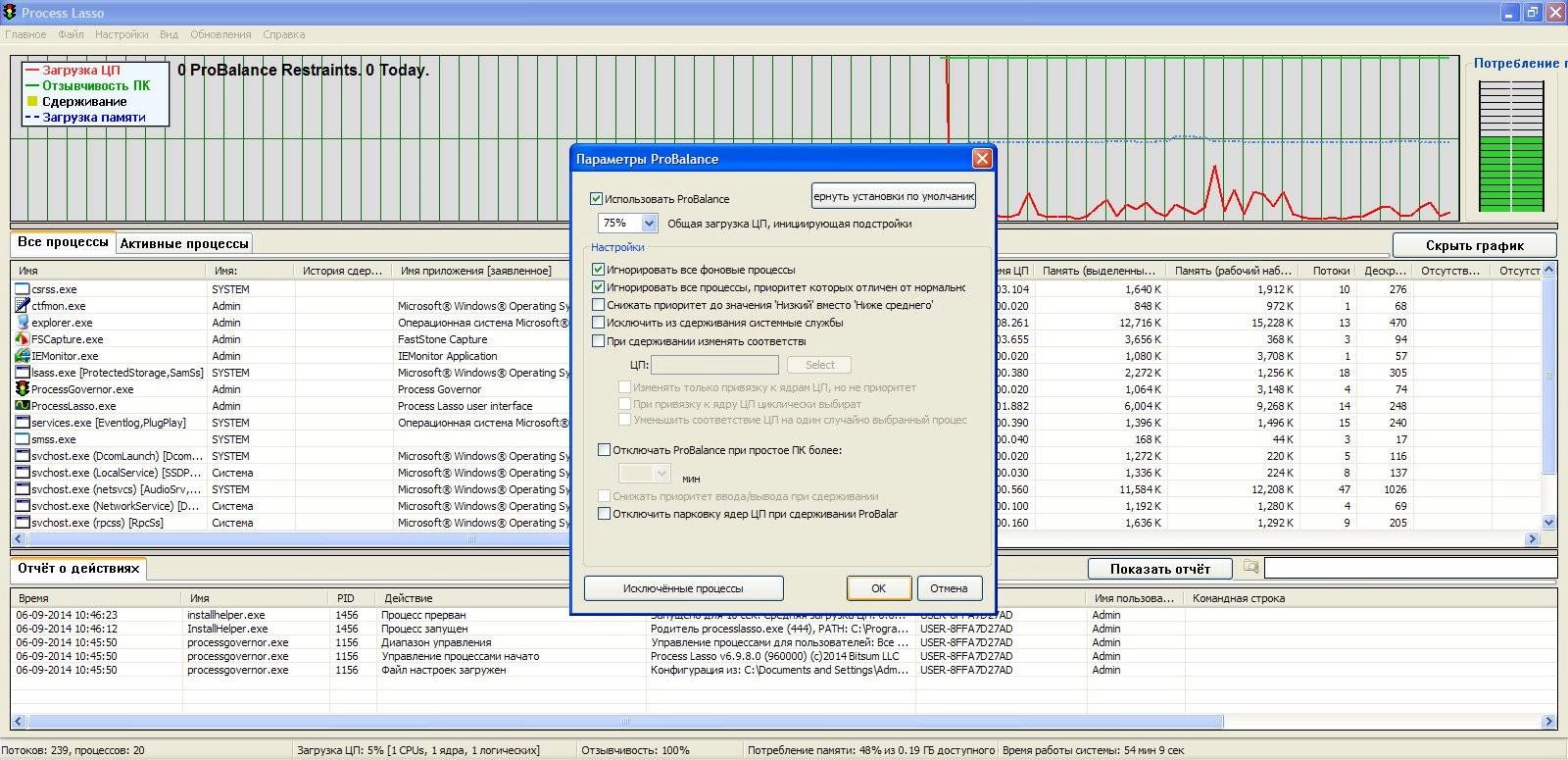
Task: Select the installhelper.exe log row at 10:46:23
Action: (x=784, y=615)
